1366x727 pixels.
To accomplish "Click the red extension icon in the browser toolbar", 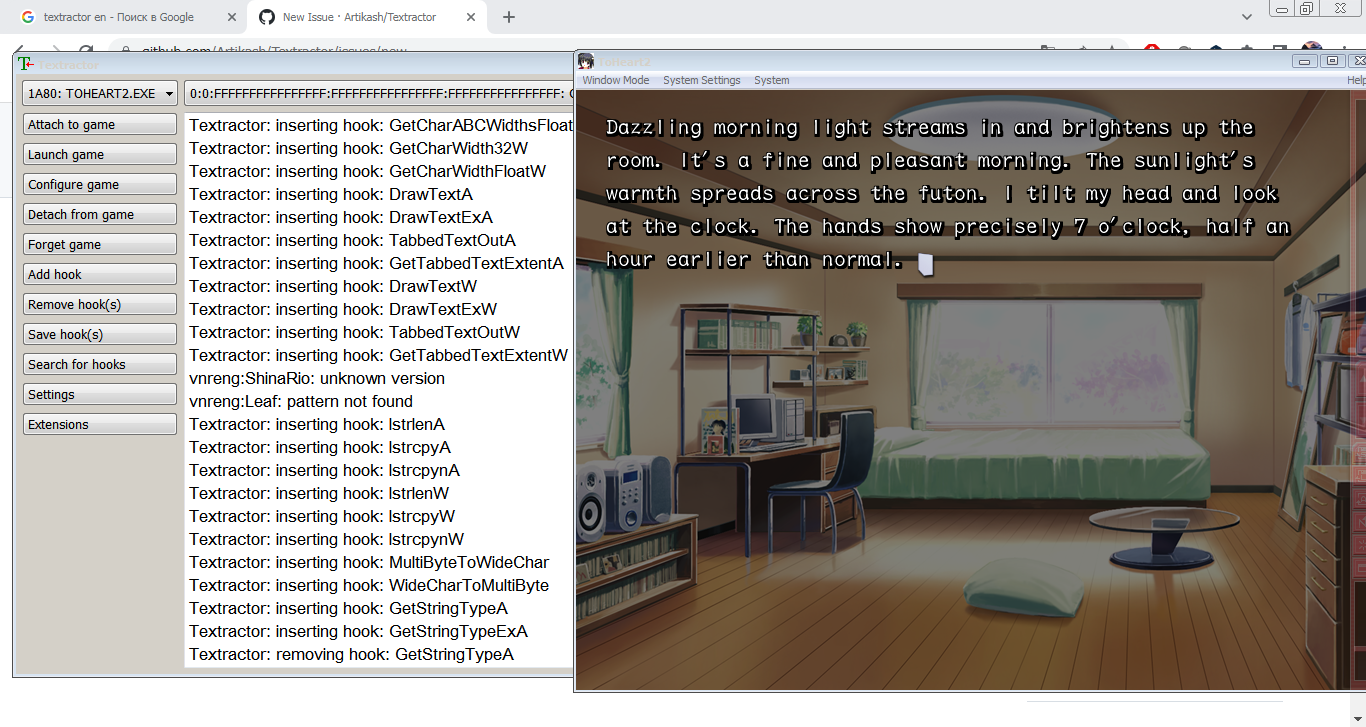I will pos(1151,48).
